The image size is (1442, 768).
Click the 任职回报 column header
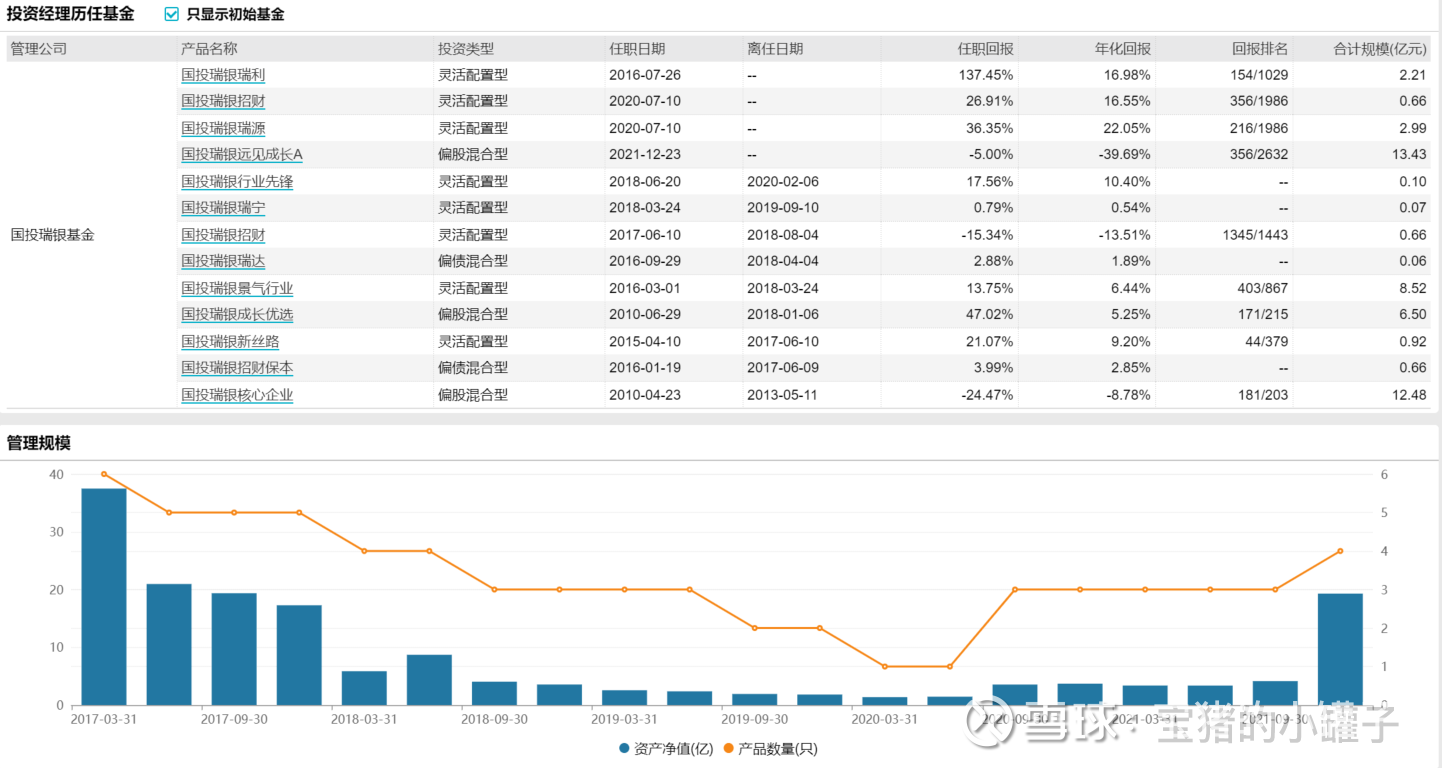(x=985, y=48)
